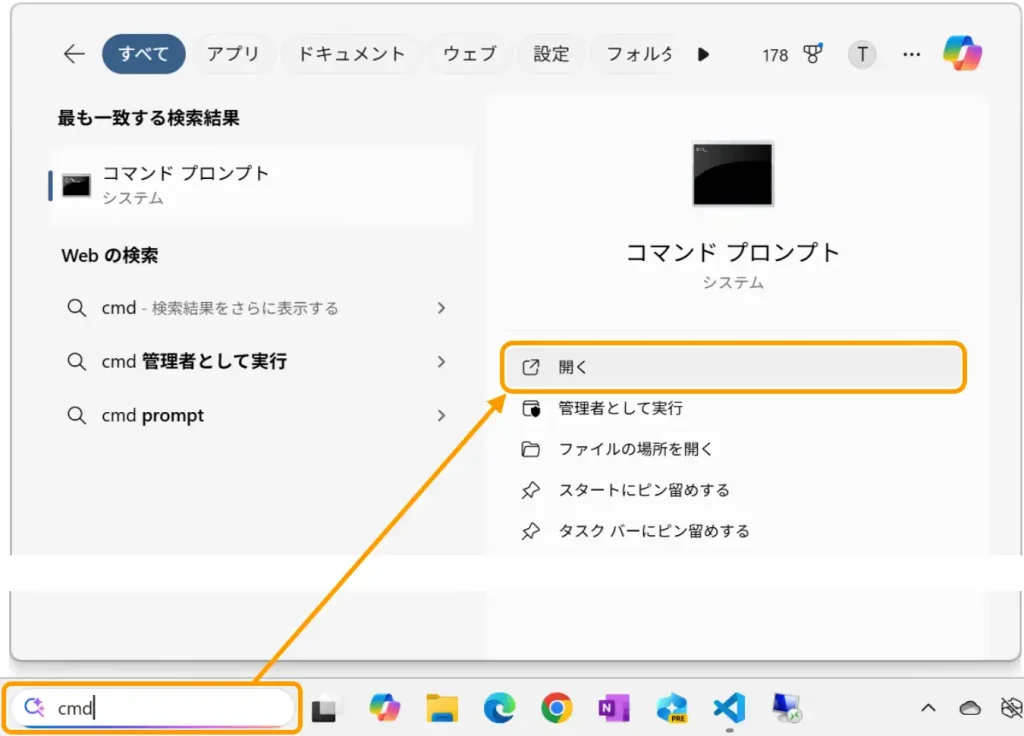Open the three-dot options menu

pos(912,54)
